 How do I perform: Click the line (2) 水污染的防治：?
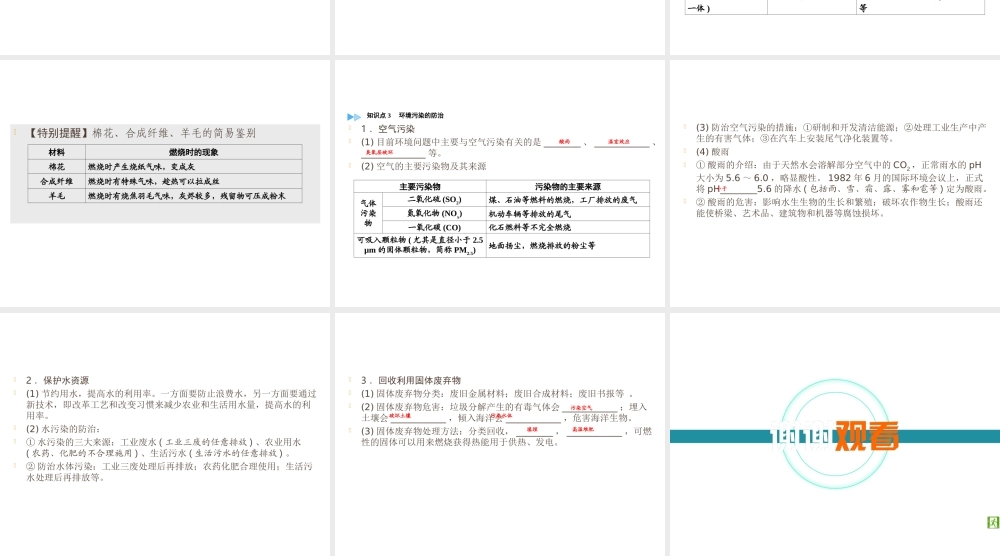click(63, 429)
